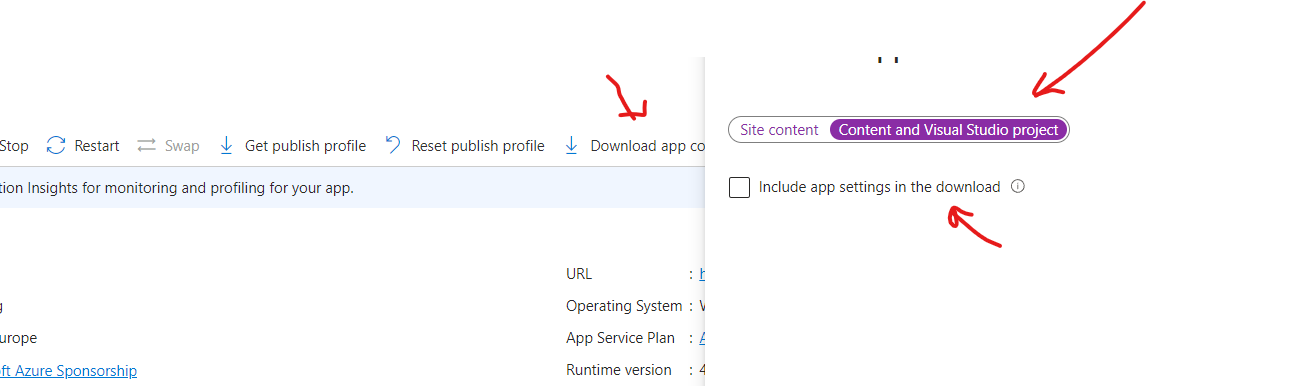Click the Reset publish profile undo icon
This screenshot has width=1300, height=386.
click(393, 146)
